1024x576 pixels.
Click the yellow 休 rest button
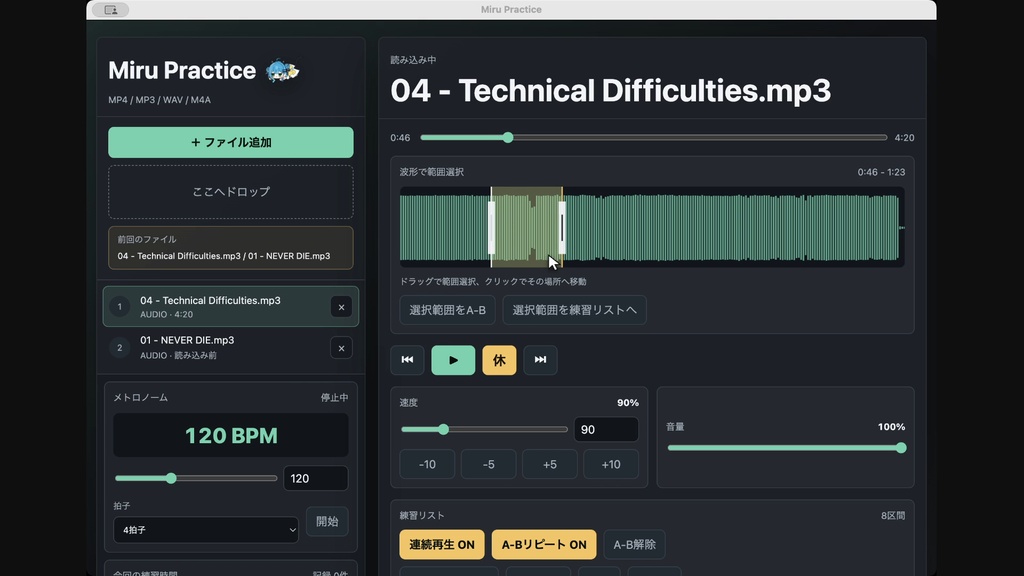499,360
